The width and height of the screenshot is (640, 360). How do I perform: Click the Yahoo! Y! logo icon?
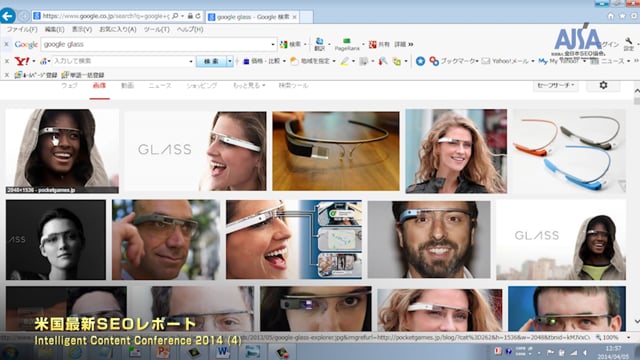(22, 61)
